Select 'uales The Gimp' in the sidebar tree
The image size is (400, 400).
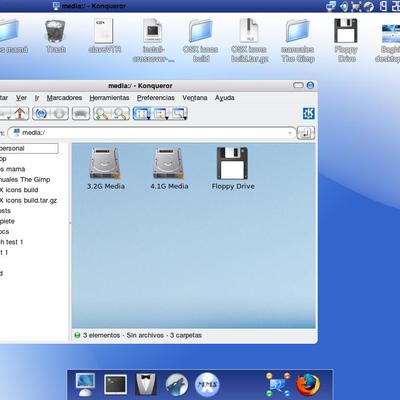25,179
